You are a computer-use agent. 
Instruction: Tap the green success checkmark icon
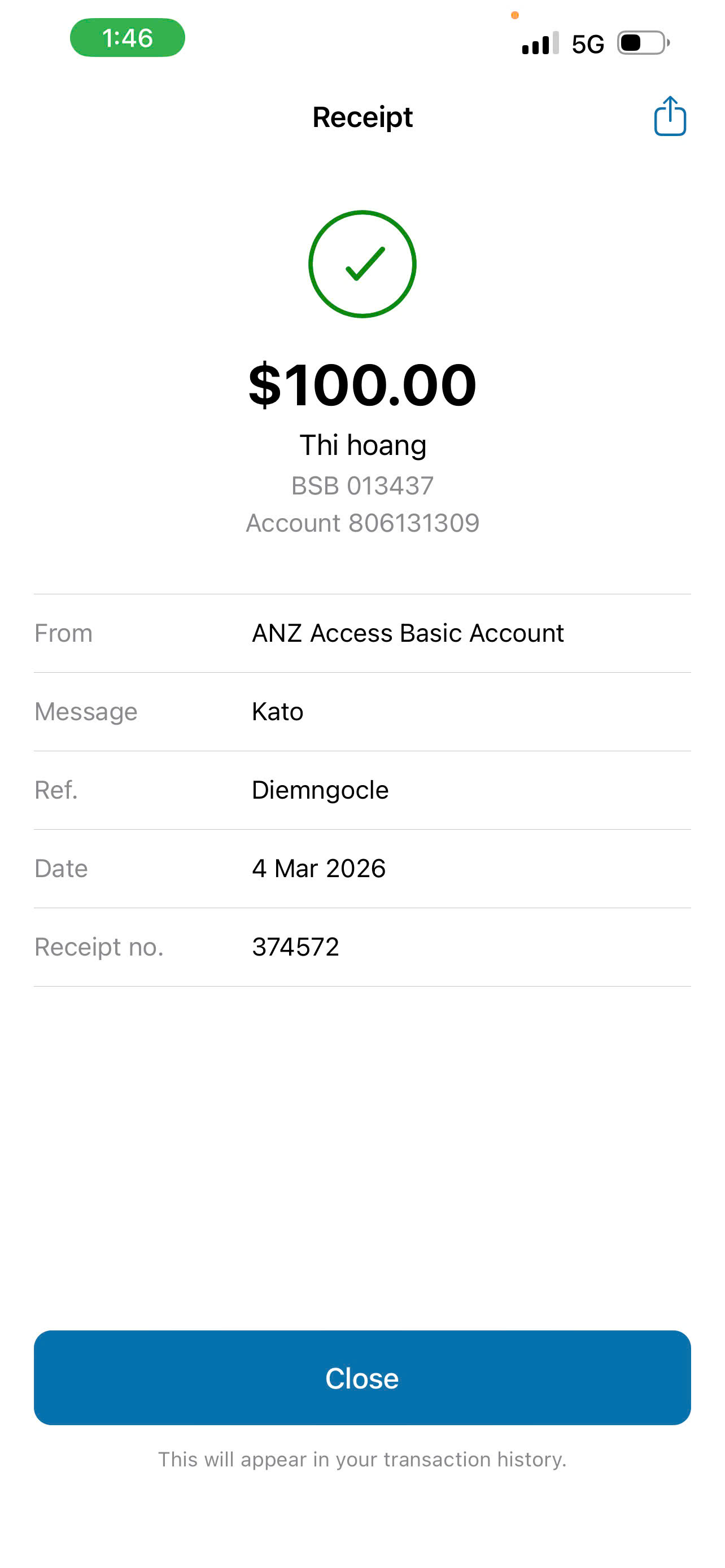click(362, 264)
